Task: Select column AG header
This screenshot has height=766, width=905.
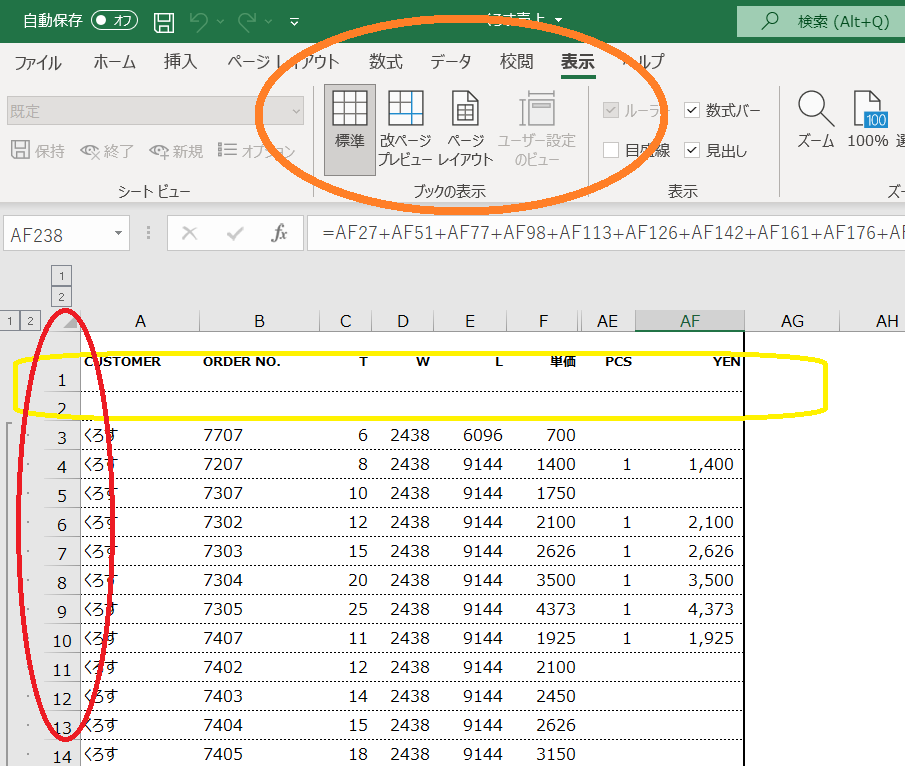Action: (x=792, y=321)
